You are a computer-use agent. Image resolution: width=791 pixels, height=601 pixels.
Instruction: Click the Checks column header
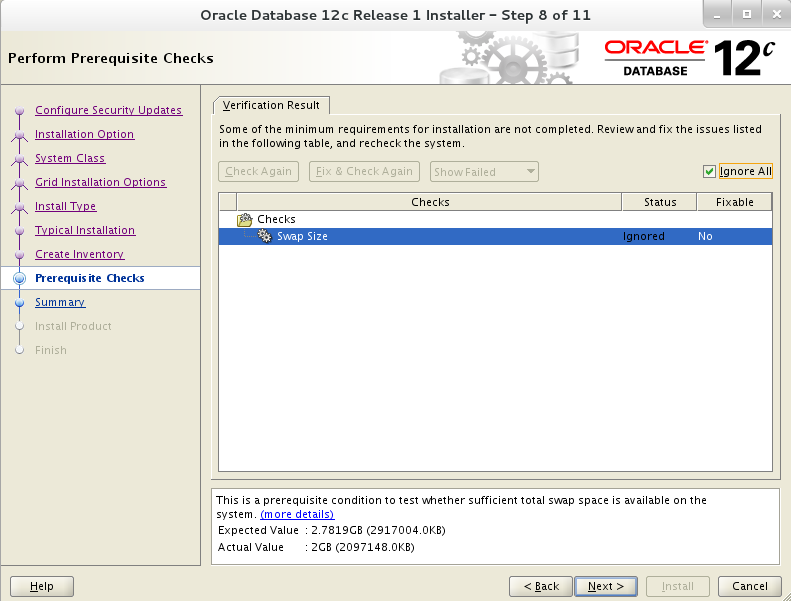(429, 202)
